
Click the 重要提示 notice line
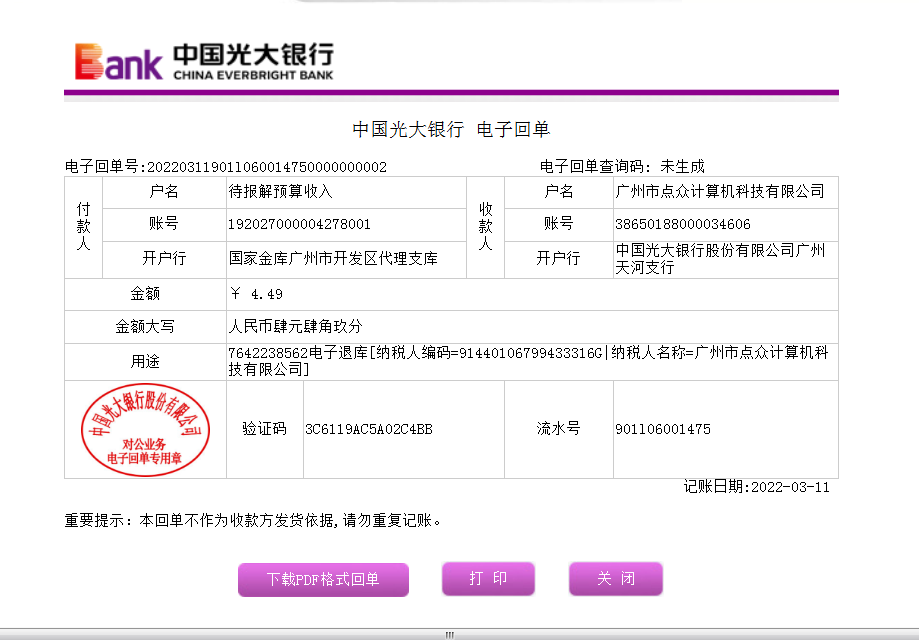253,520
